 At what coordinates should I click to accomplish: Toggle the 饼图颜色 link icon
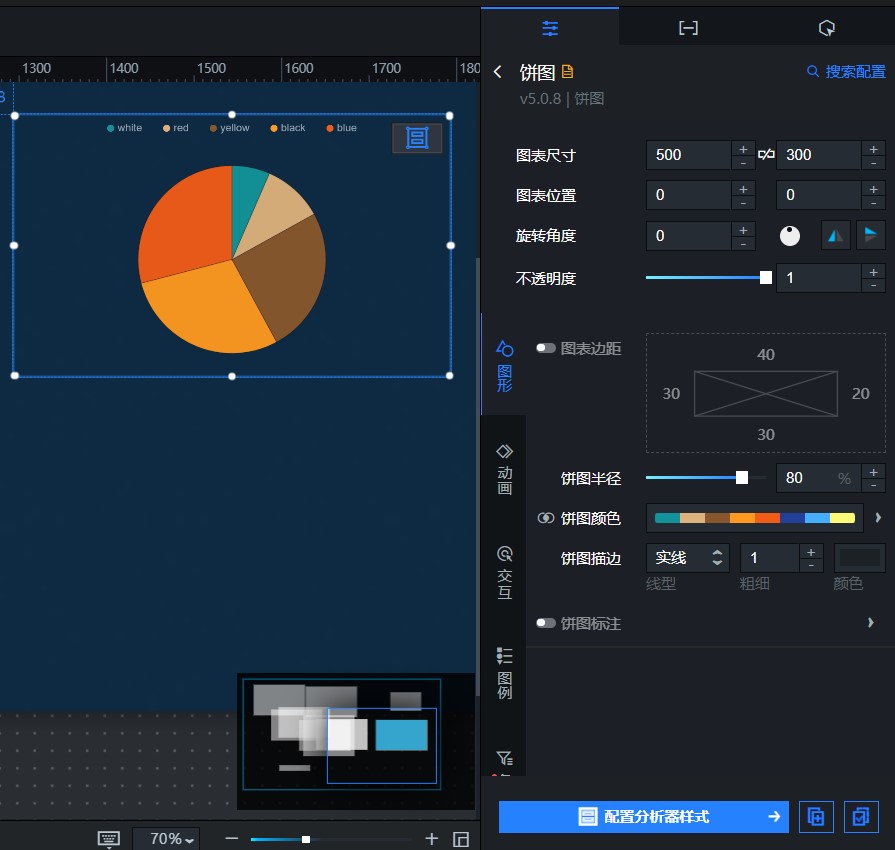click(x=546, y=518)
